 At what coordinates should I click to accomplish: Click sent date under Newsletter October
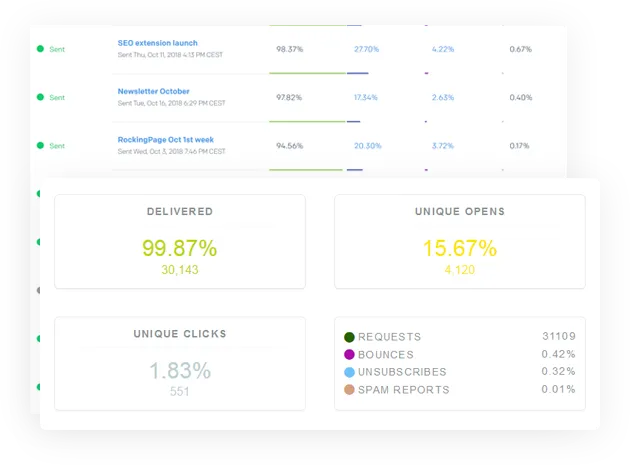point(171,103)
